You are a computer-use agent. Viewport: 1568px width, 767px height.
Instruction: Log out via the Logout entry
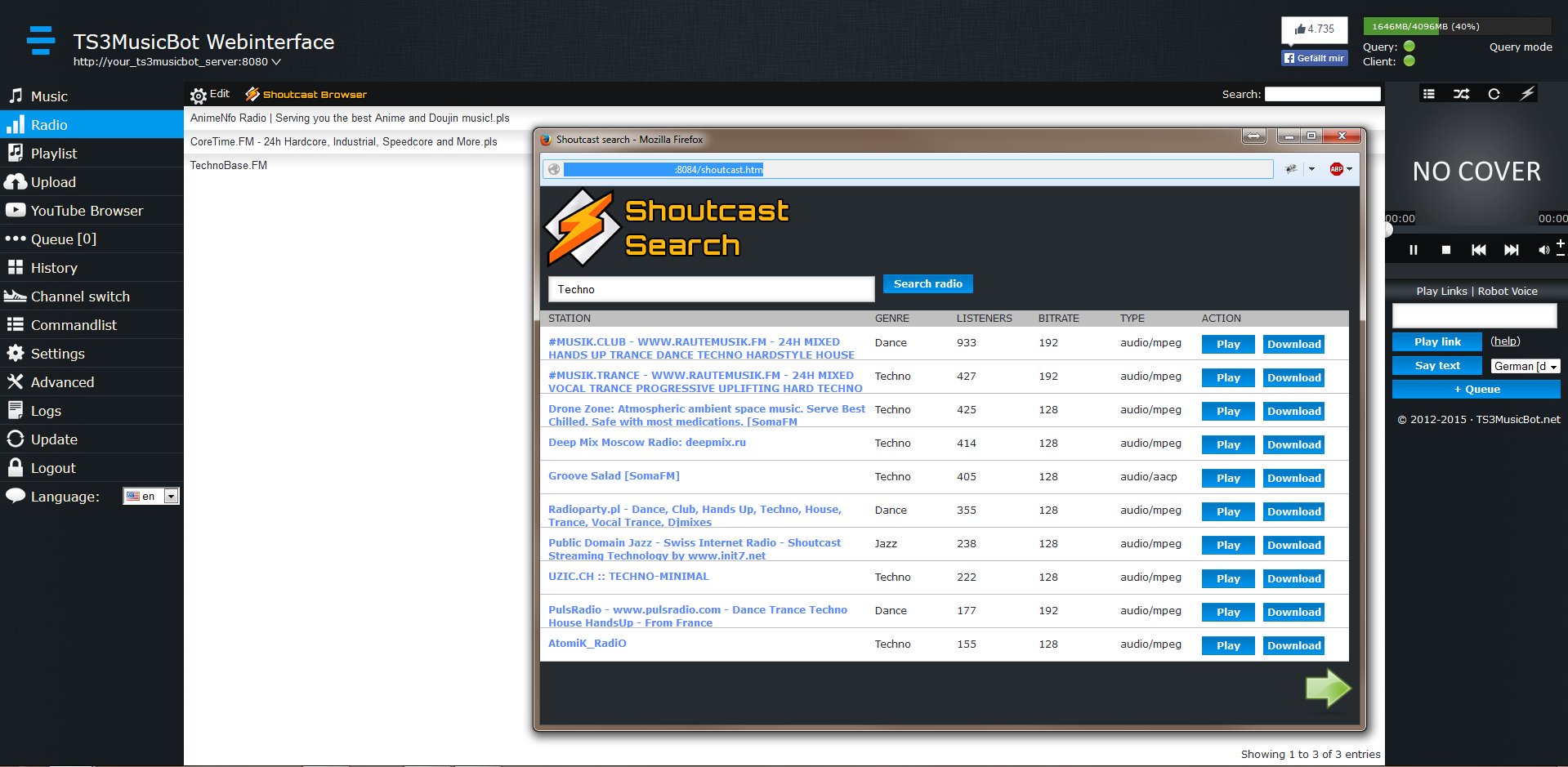tap(92, 467)
